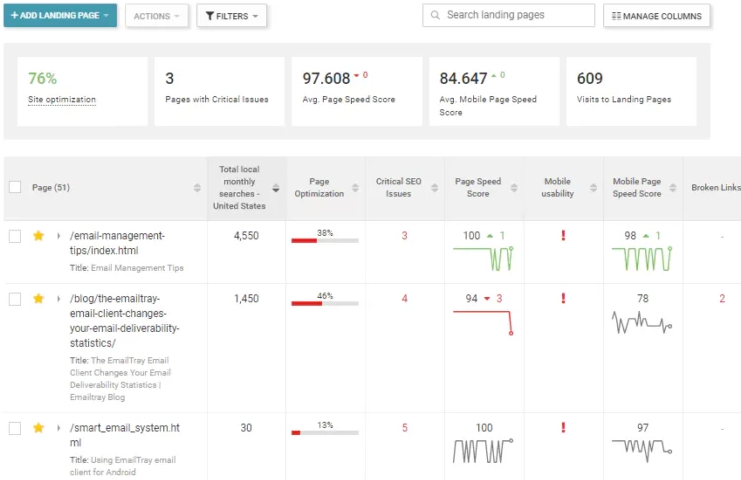Click the 38% page optimization progress bar

(324, 241)
